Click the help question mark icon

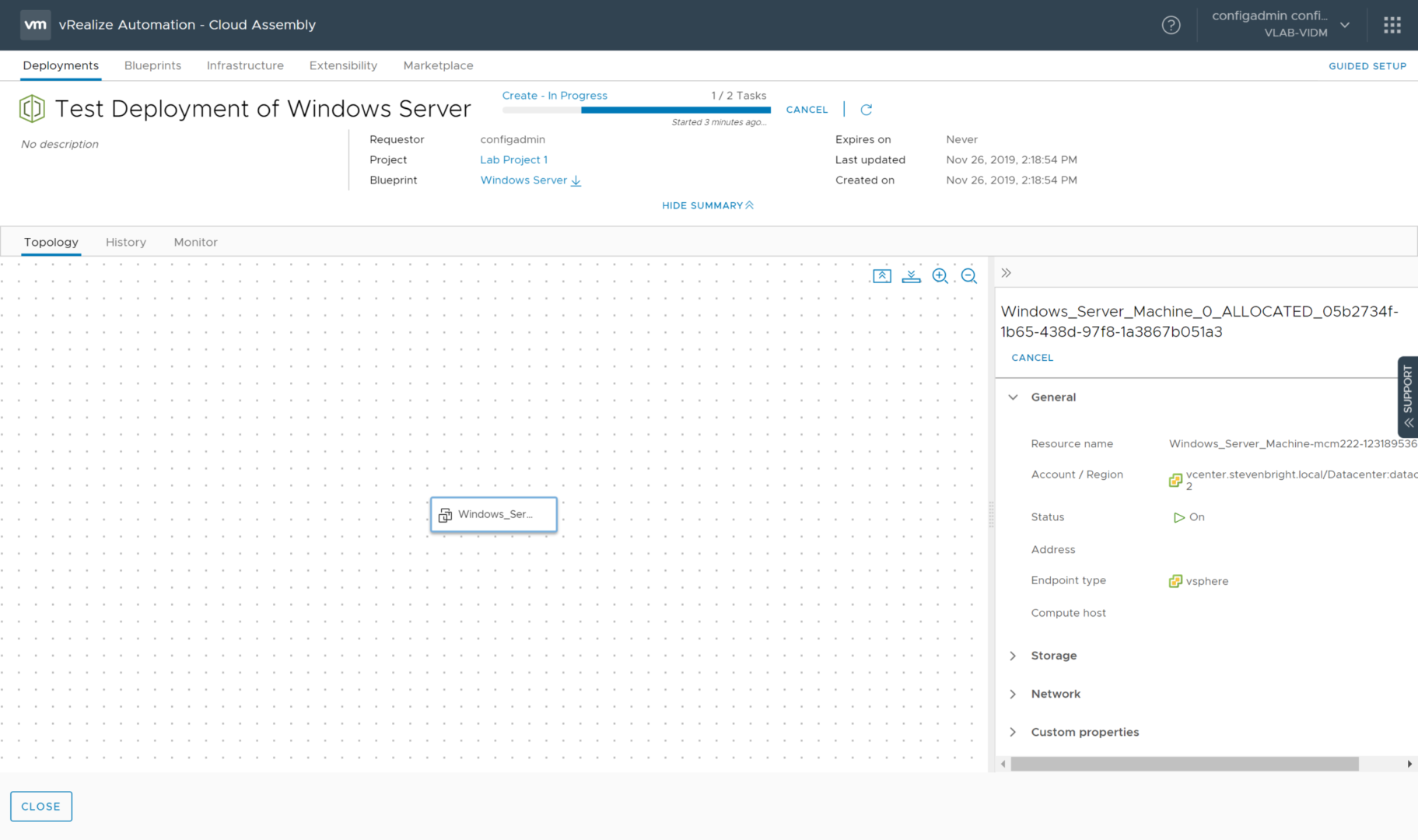(x=1171, y=25)
